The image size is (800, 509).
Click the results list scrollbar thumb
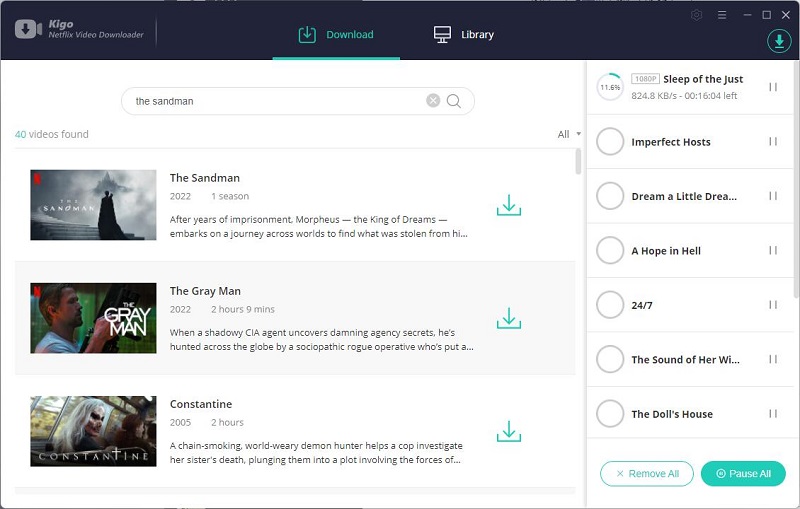[578, 161]
